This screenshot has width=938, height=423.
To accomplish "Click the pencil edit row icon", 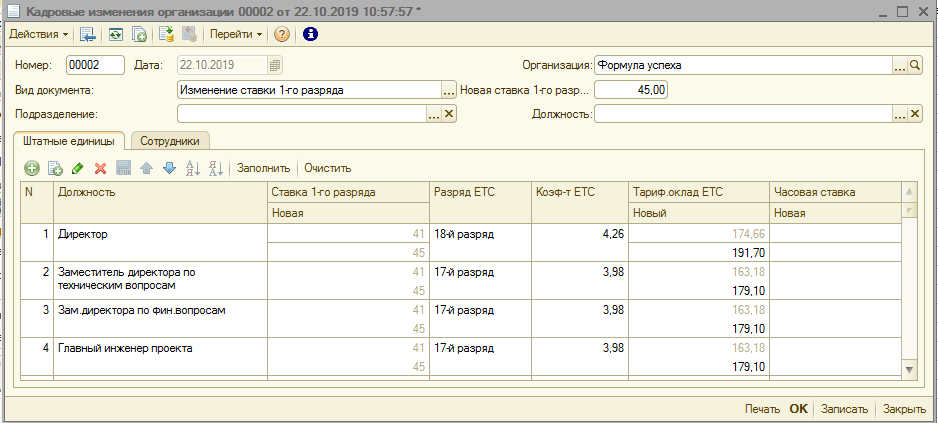I will click(x=77, y=168).
